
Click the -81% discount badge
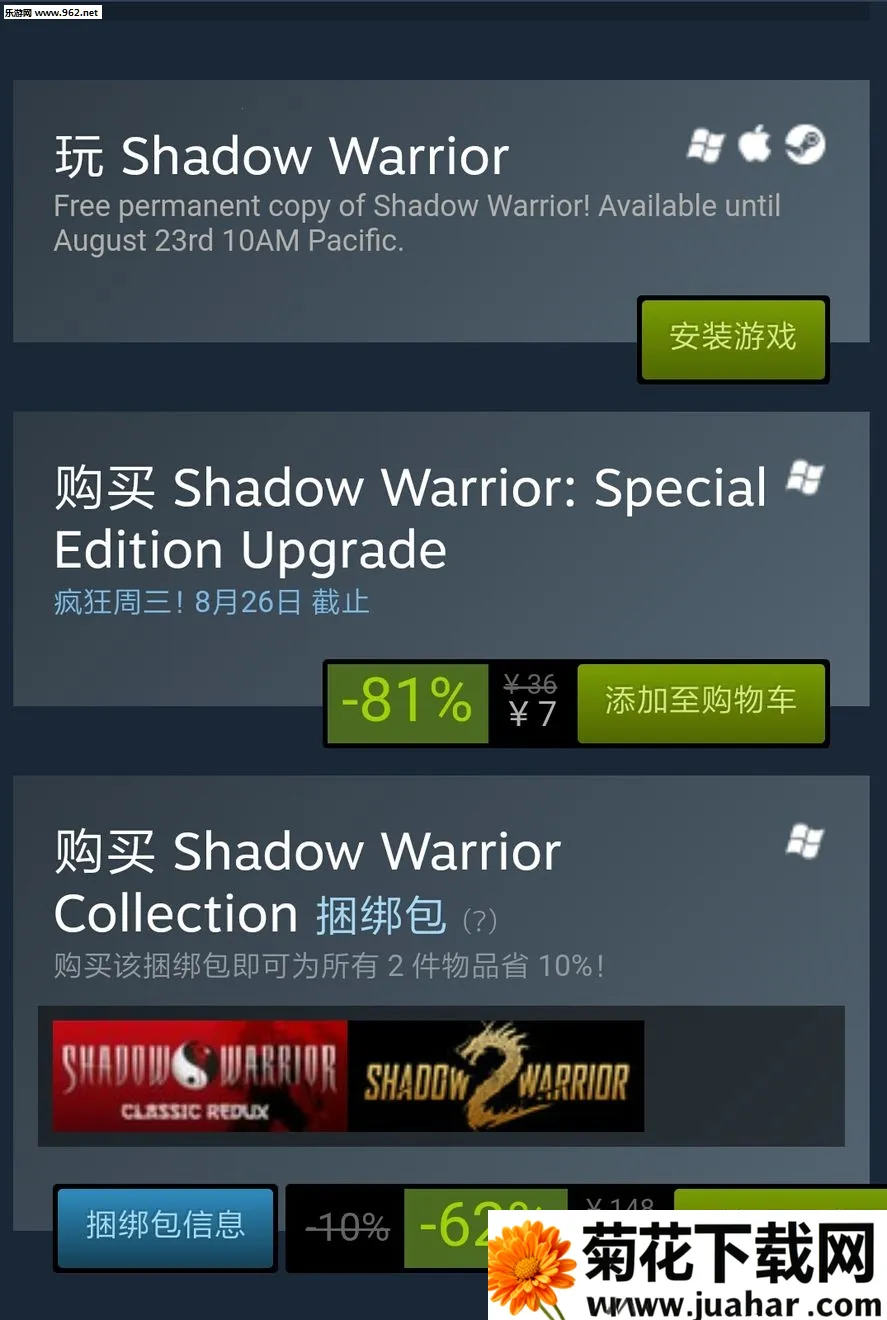tap(407, 702)
